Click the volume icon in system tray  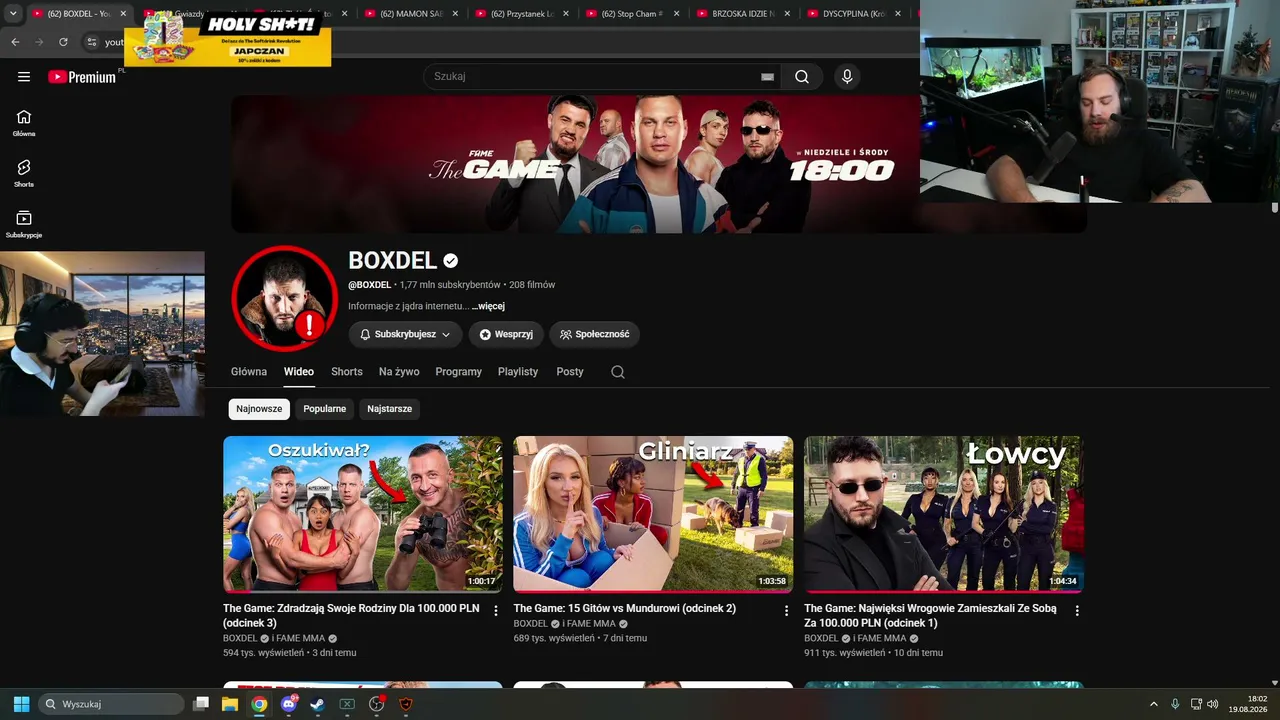(1213, 704)
